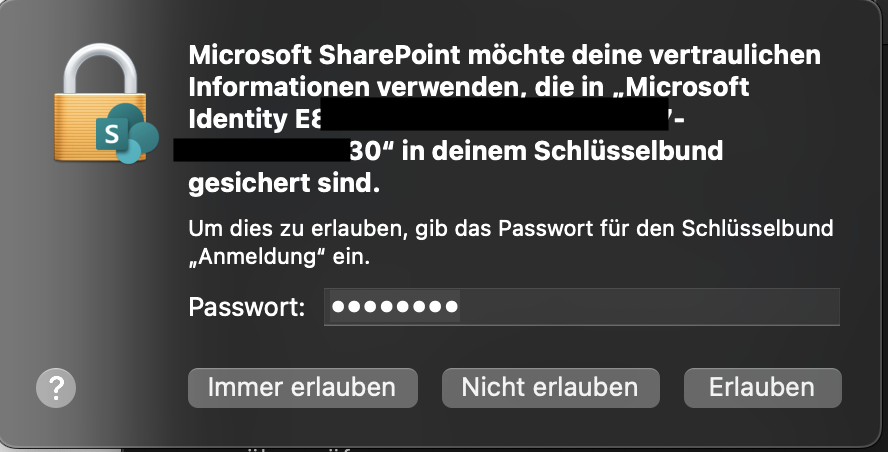
Task: Click the masked password dots
Action: 395,307
